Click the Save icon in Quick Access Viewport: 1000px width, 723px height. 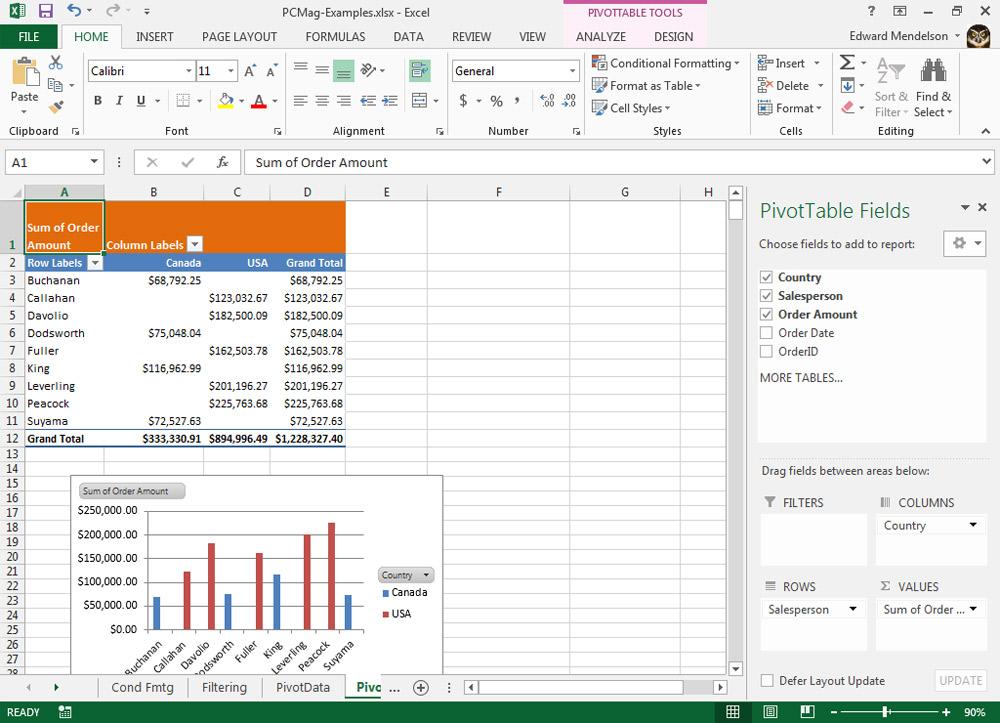click(45, 11)
